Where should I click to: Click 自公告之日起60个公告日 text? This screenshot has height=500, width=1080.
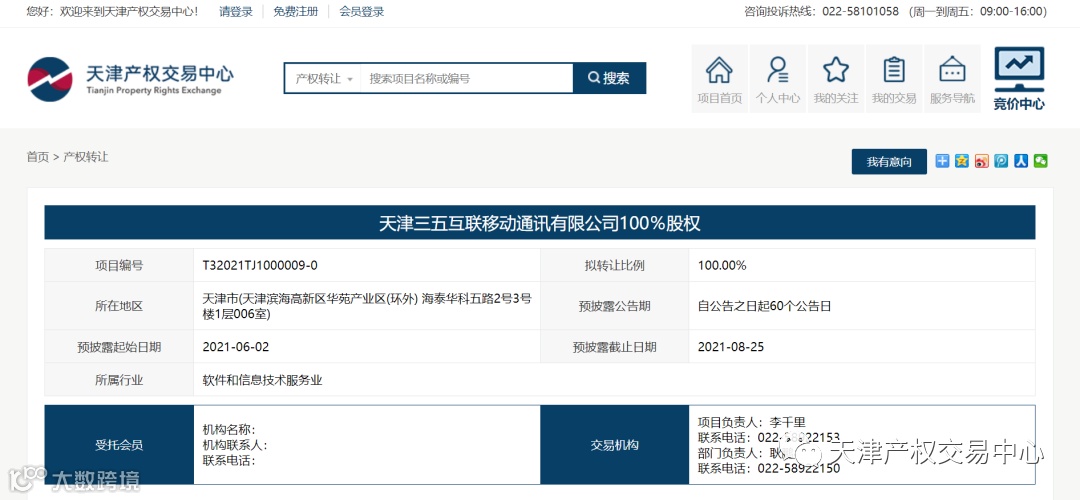[x=765, y=306]
